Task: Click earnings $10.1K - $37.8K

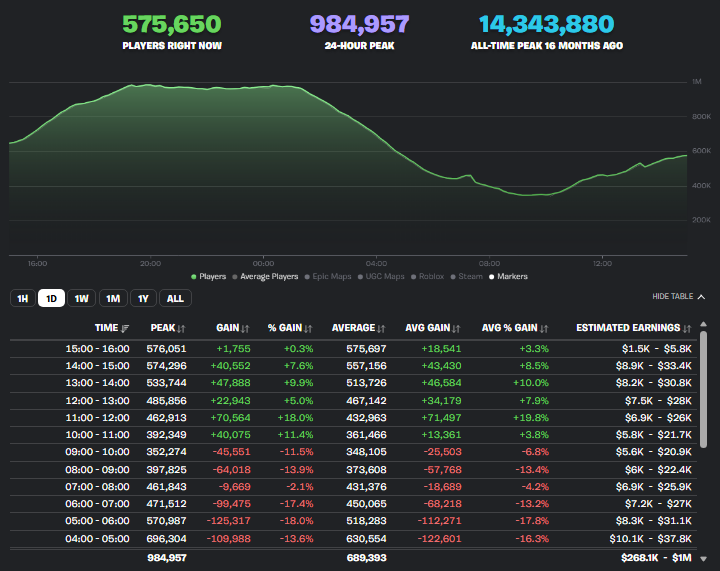Action: [x=651, y=538]
